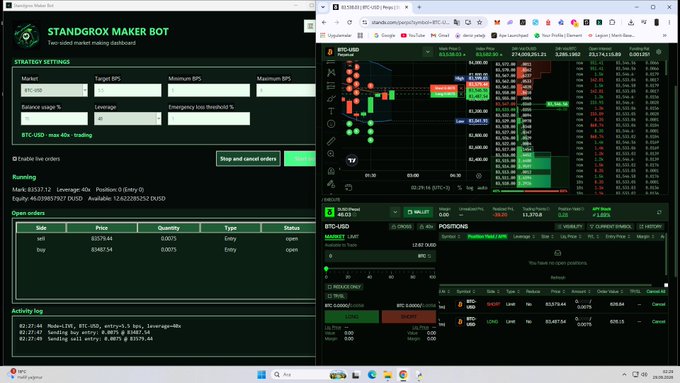Open the Chrome tab search dropdown
This screenshot has width=680, height=383.
(x=323, y=7)
